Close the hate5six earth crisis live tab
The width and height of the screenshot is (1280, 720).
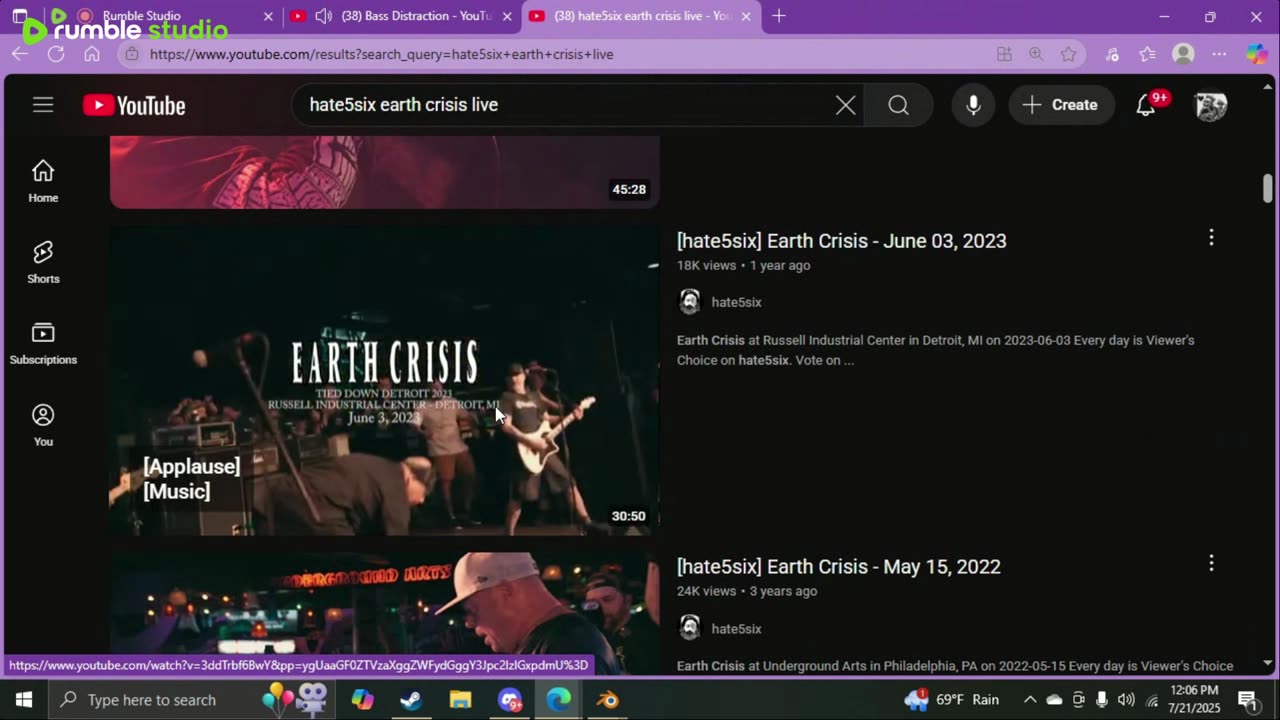tap(746, 16)
